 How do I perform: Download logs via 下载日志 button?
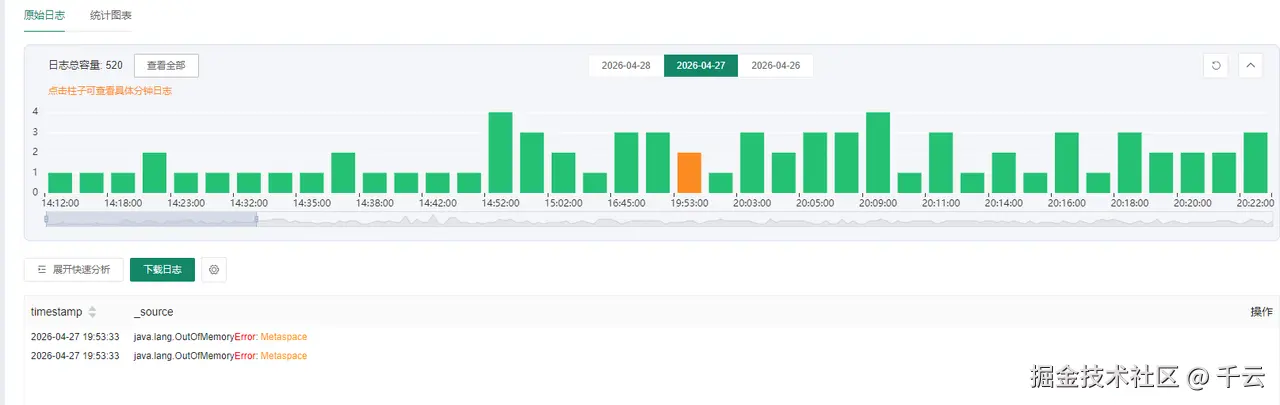click(162, 270)
